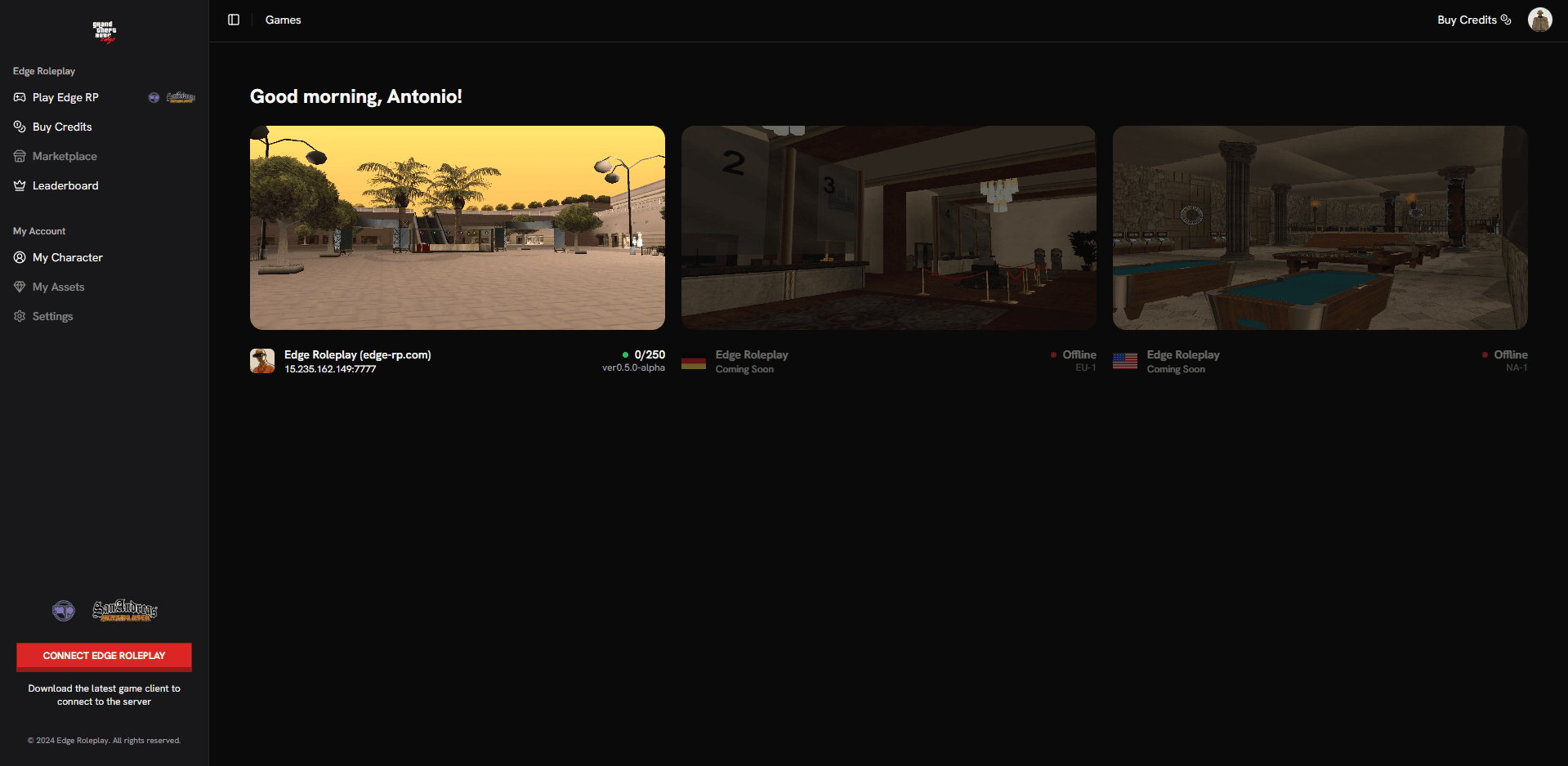This screenshot has height=766, width=1568.
Task: Click the coins icon beside sidebar Buy Credits
Action: pos(20,127)
